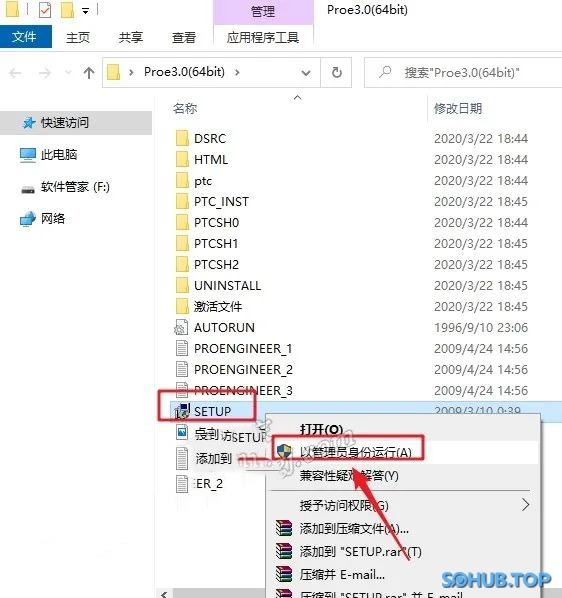Image resolution: width=562 pixels, height=598 pixels.
Task: Sort by 名称 column header
Action: click(185, 109)
